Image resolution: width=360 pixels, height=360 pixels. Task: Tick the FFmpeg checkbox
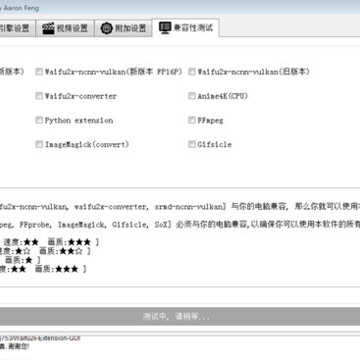[192, 120]
